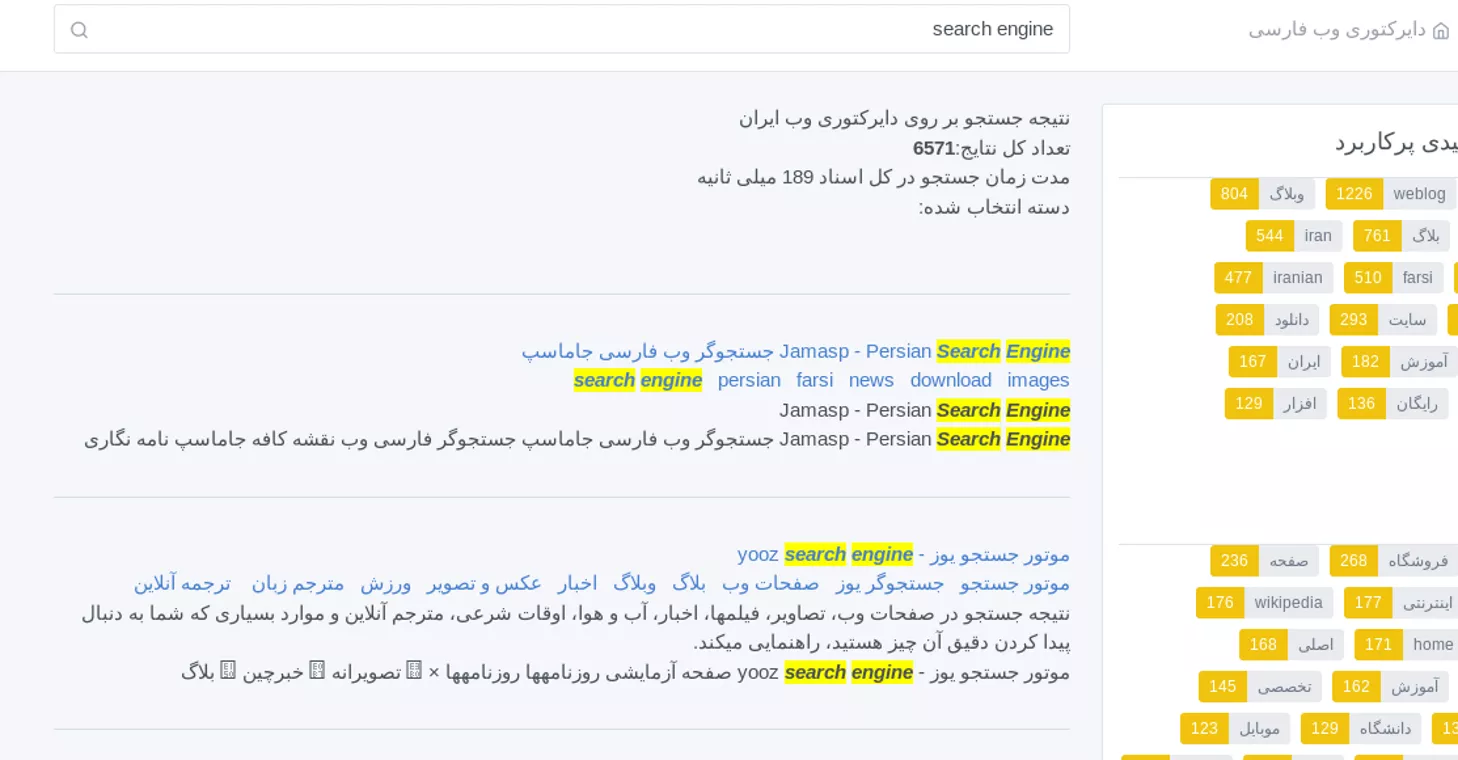
Task: Select the بلاگ tag with count 761
Action: [1401, 236]
